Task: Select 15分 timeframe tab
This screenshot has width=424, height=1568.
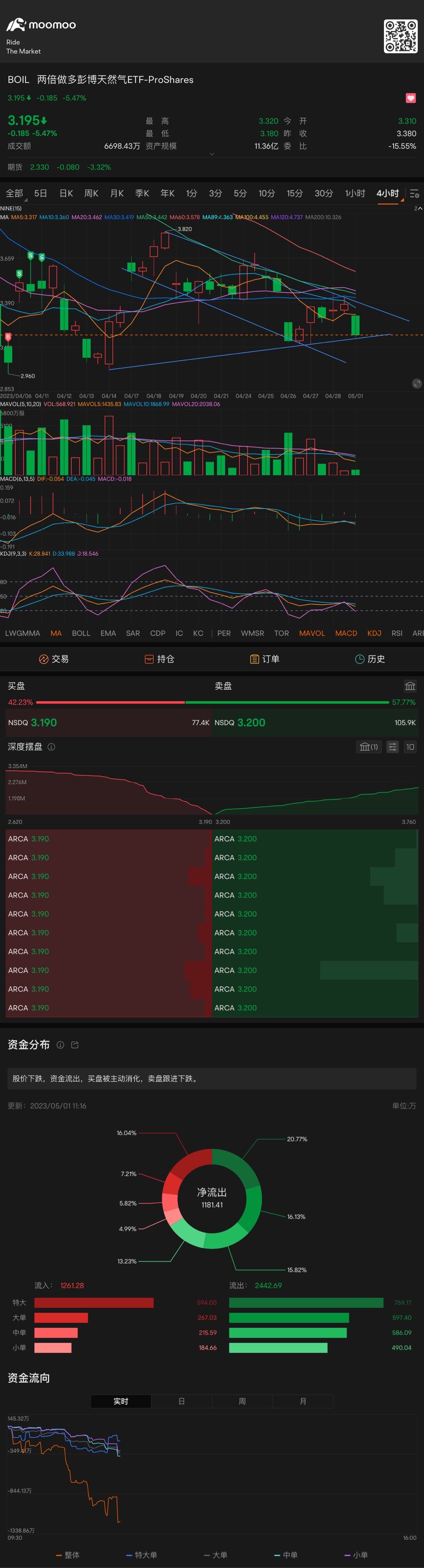Action: (294, 194)
